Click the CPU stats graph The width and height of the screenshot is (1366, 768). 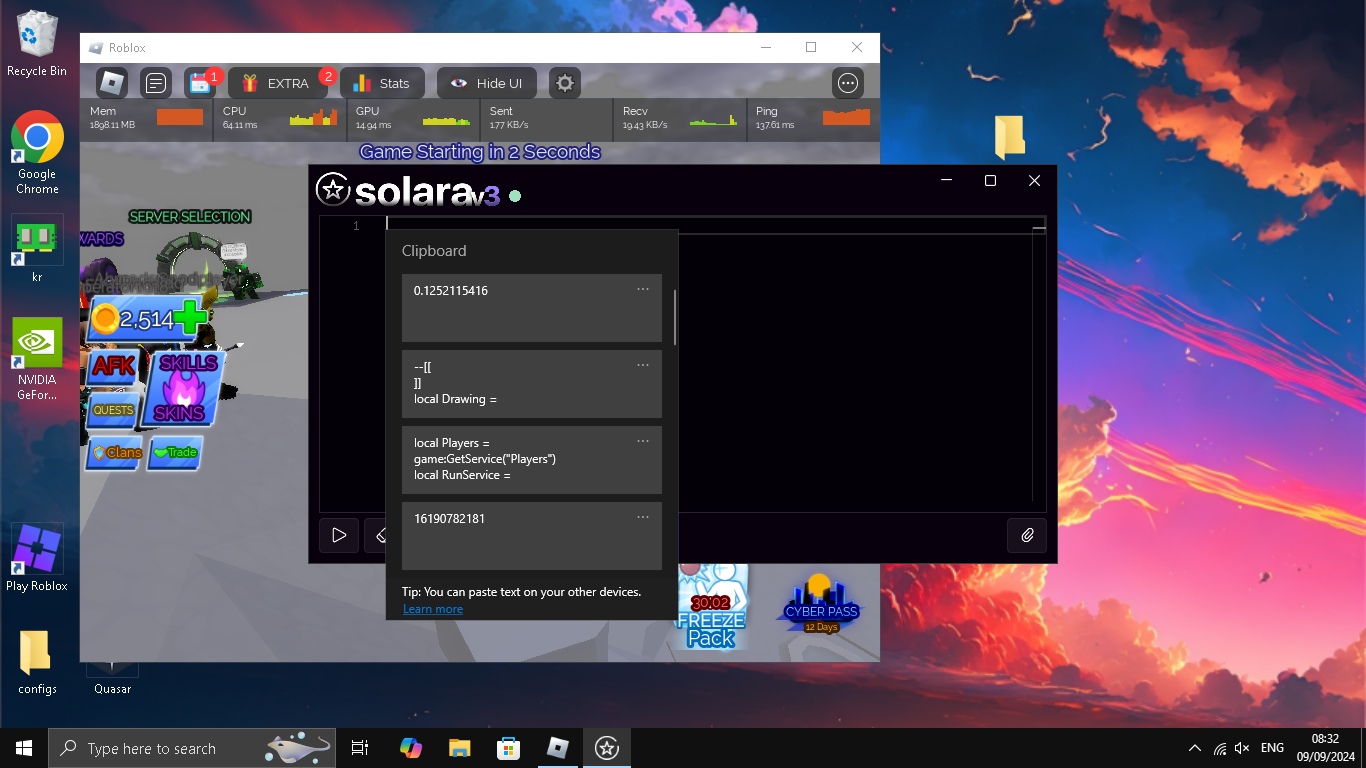(x=313, y=118)
